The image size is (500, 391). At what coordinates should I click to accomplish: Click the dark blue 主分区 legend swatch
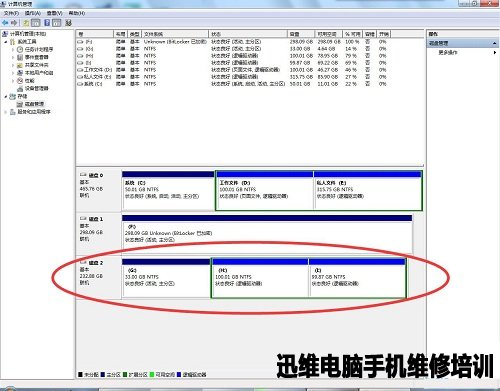[x=103, y=374]
